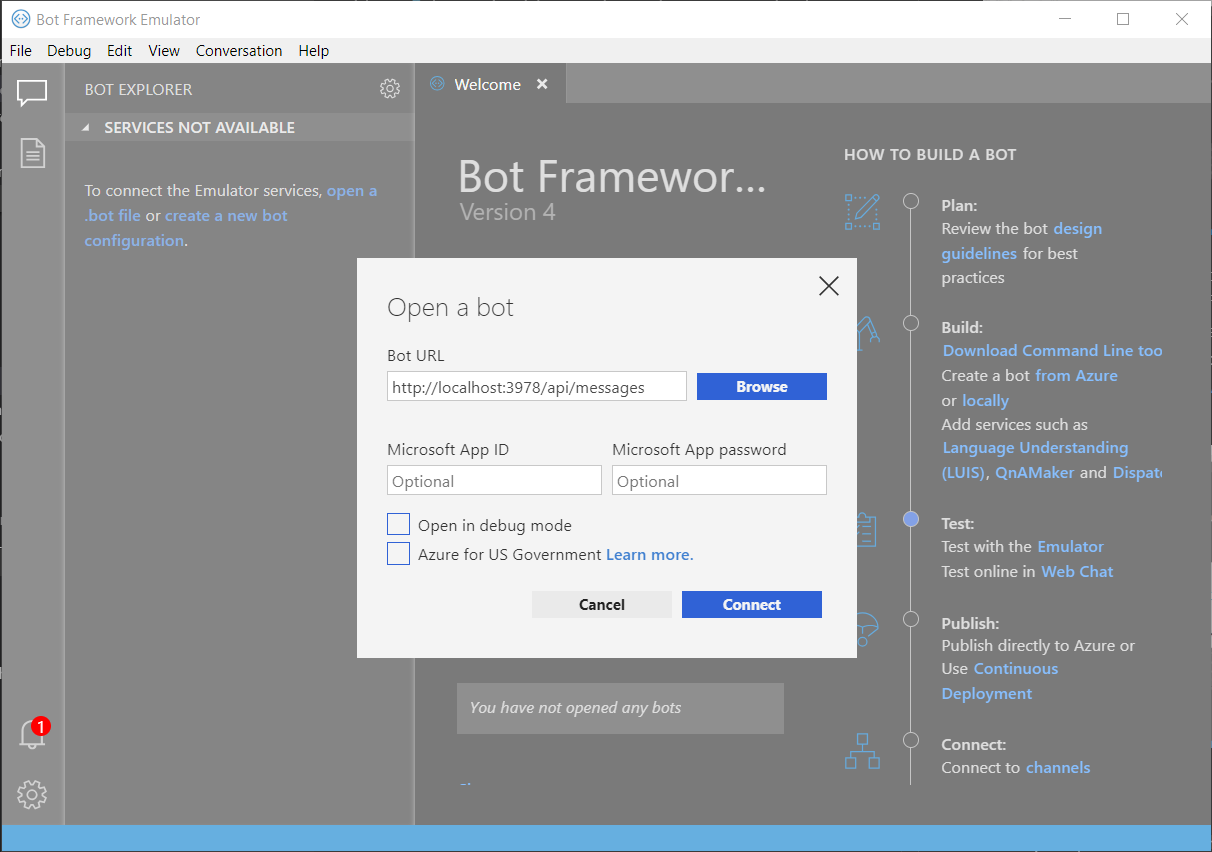Screen dimensions: 1212x852
Task: Open the chat bot explorer sidebar icon
Action: 32,93
